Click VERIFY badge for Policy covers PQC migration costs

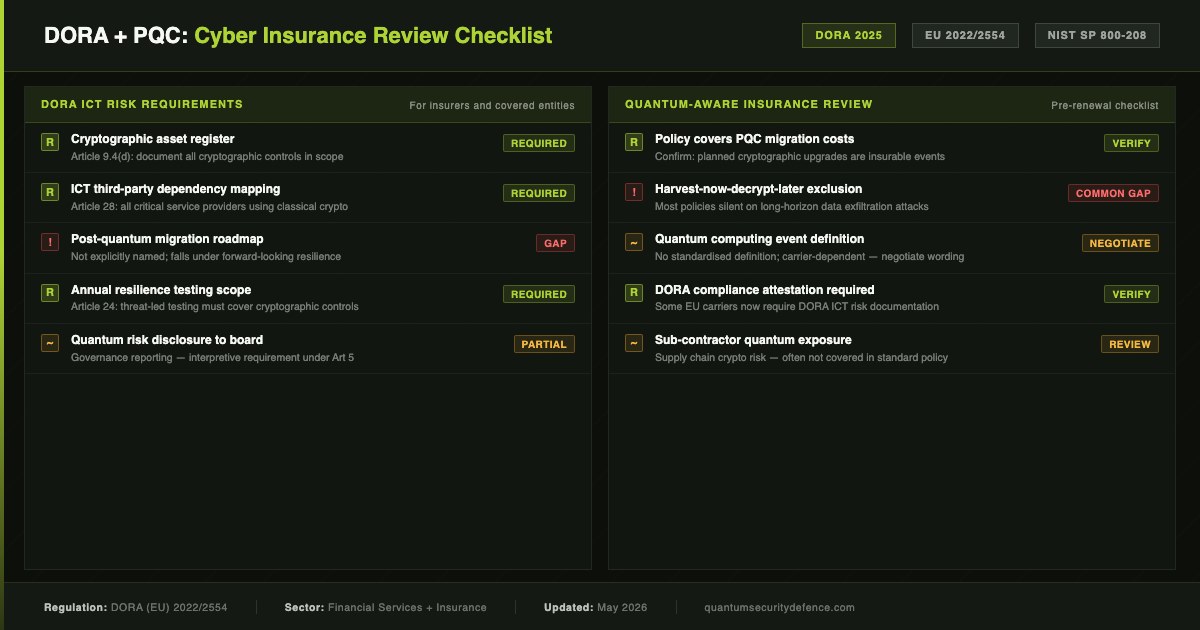1131,143
